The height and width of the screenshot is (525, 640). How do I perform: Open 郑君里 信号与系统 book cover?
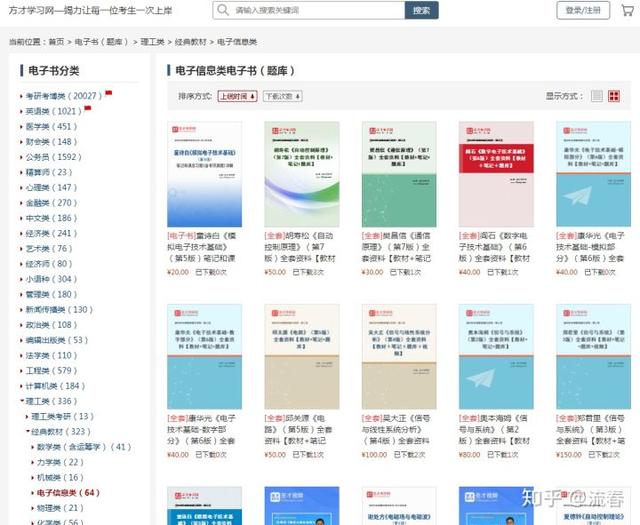pyautogui.click(x=593, y=356)
